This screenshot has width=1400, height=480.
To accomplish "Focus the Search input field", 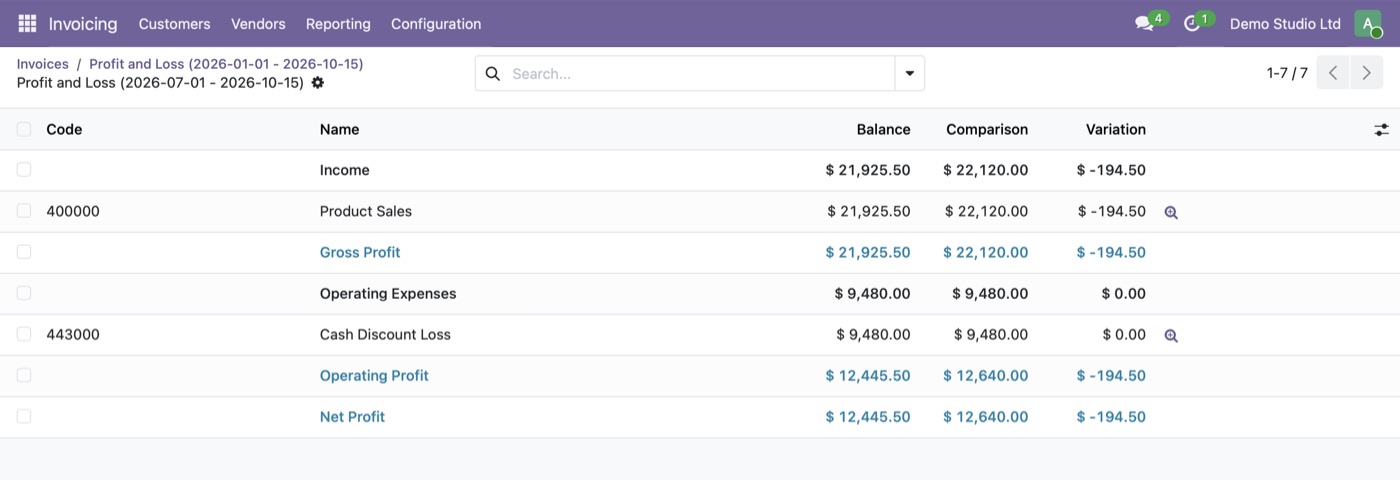I will tap(698, 73).
